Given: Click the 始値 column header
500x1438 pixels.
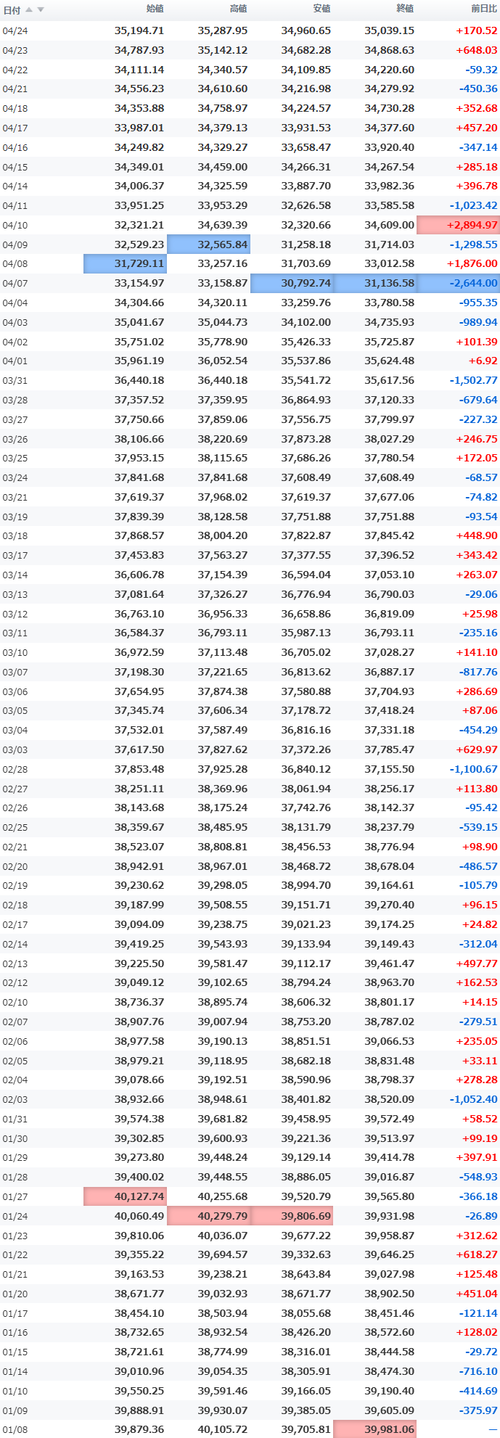Looking at the screenshot, I should pos(155,9).
